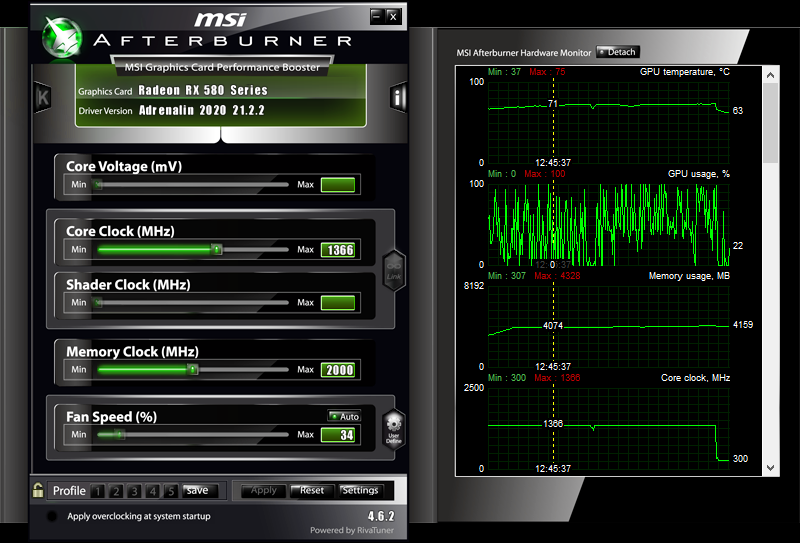Click the empty Shader Clock value field
800x543 pixels.
(x=338, y=303)
